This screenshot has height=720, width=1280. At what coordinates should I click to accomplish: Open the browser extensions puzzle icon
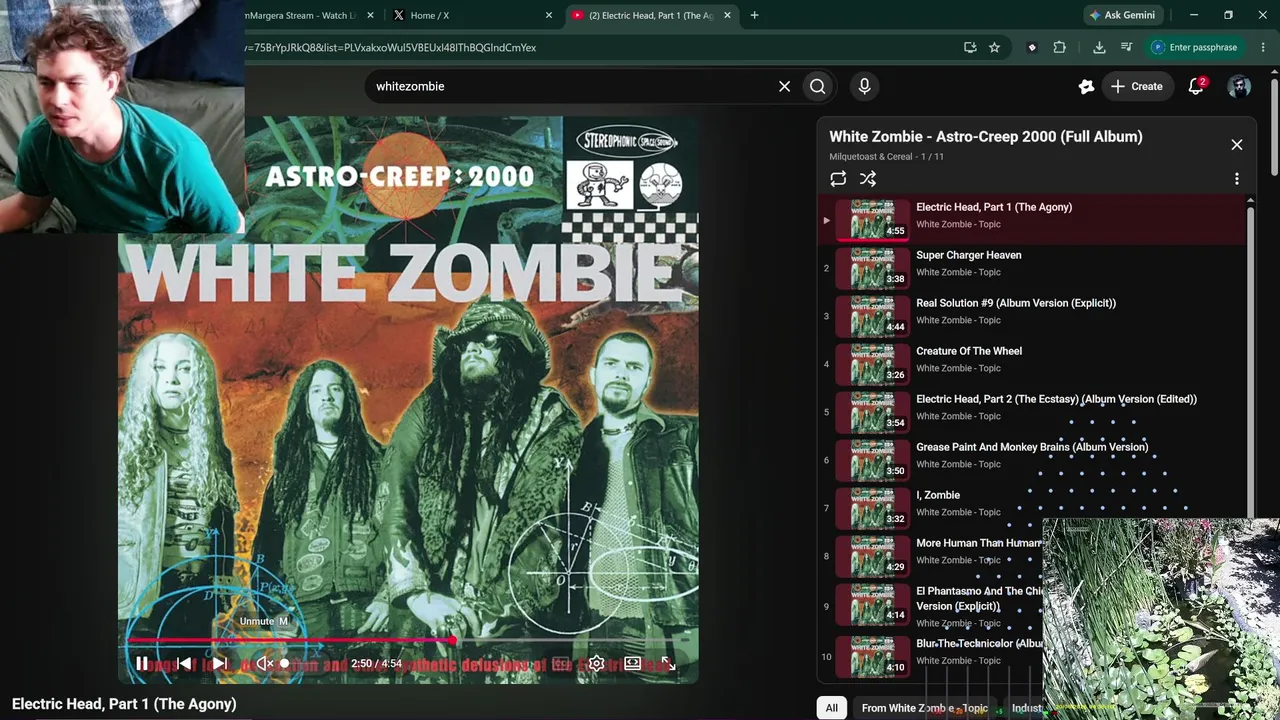coord(1060,47)
